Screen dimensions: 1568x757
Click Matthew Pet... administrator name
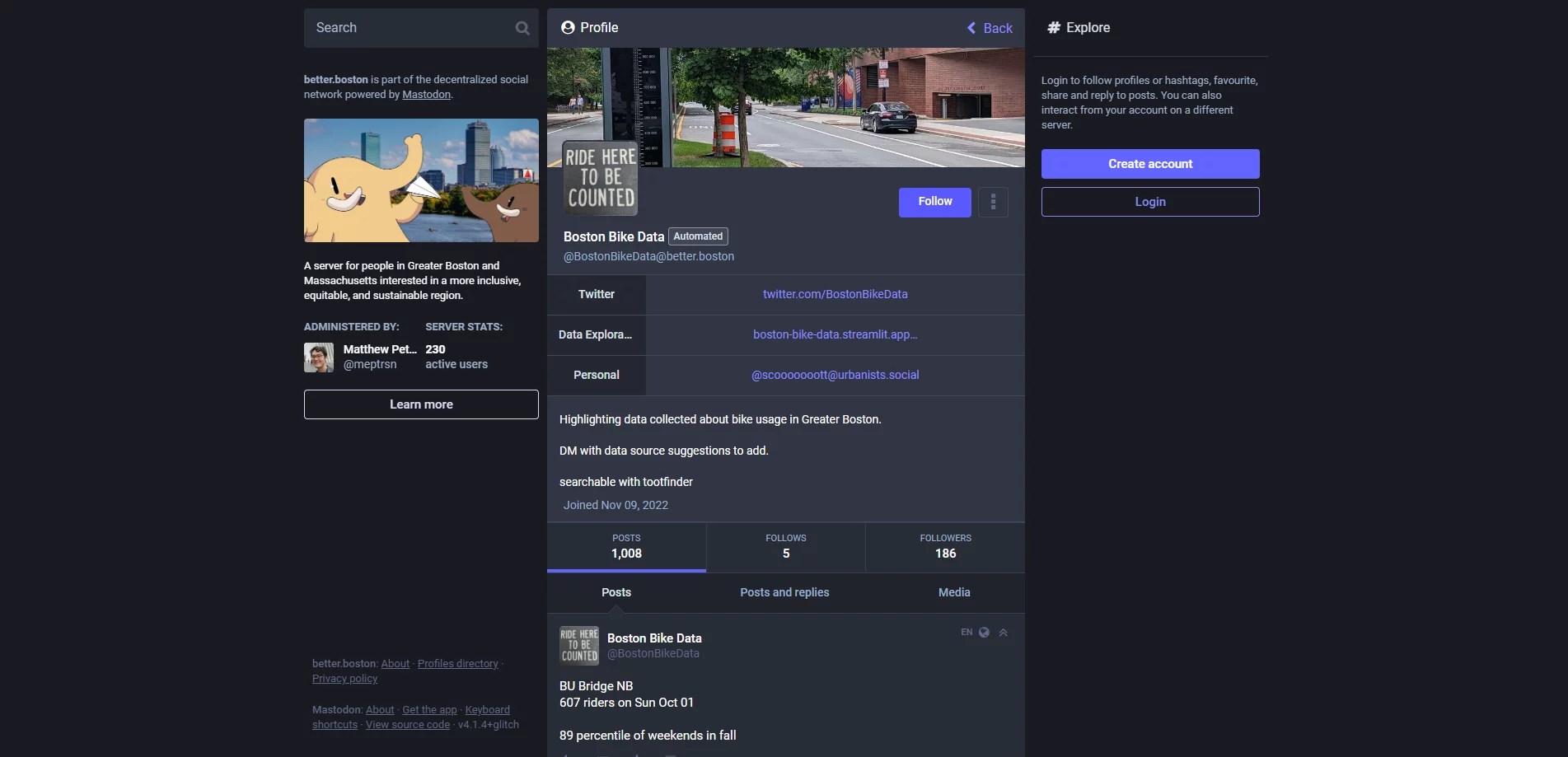[380, 349]
